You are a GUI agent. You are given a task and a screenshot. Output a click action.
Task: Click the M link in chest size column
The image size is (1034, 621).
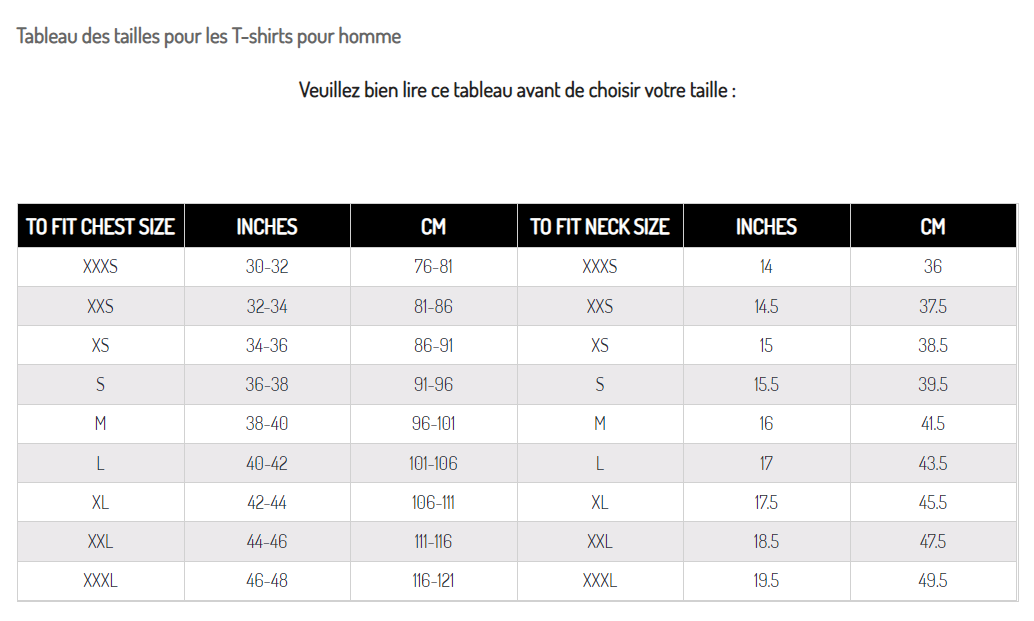click(x=100, y=424)
